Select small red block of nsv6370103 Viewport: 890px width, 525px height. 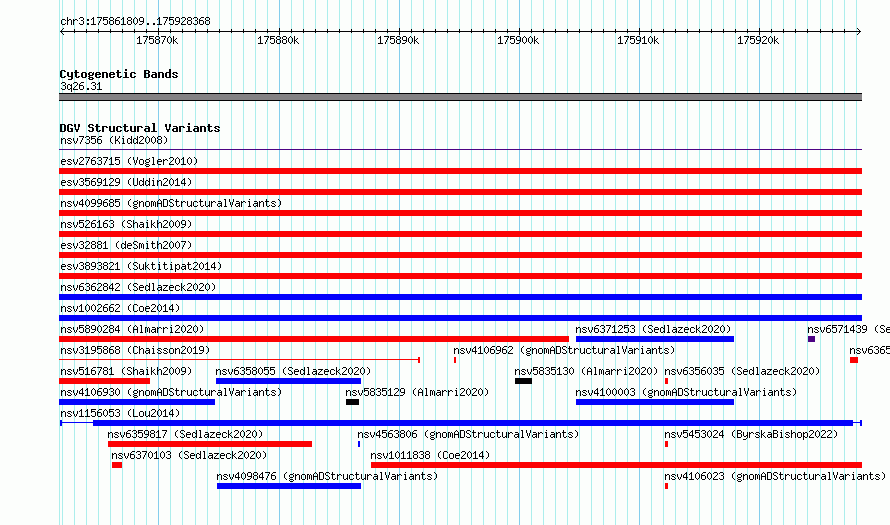[x=117, y=465]
